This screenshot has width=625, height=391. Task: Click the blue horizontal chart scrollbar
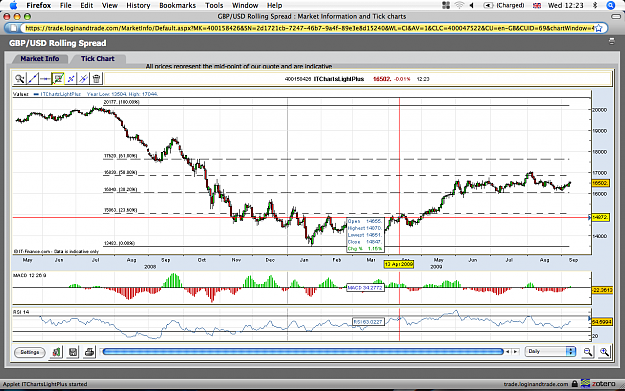point(303,352)
